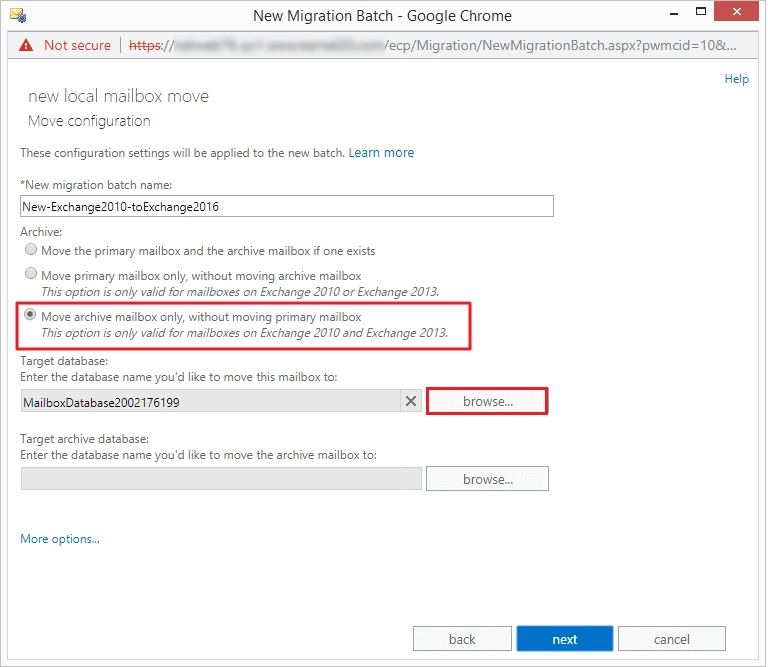Open the Learn more link
This screenshot has height=667, width=768.
click(381, 153)
